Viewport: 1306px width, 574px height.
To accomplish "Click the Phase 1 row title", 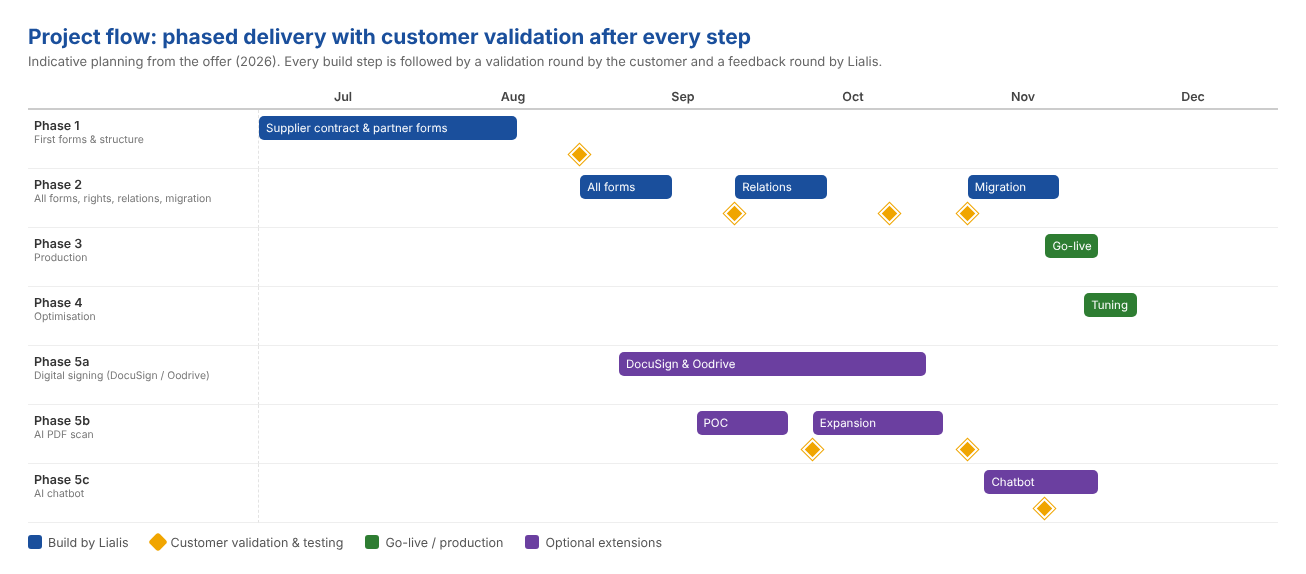I will [x=58, y=126].
